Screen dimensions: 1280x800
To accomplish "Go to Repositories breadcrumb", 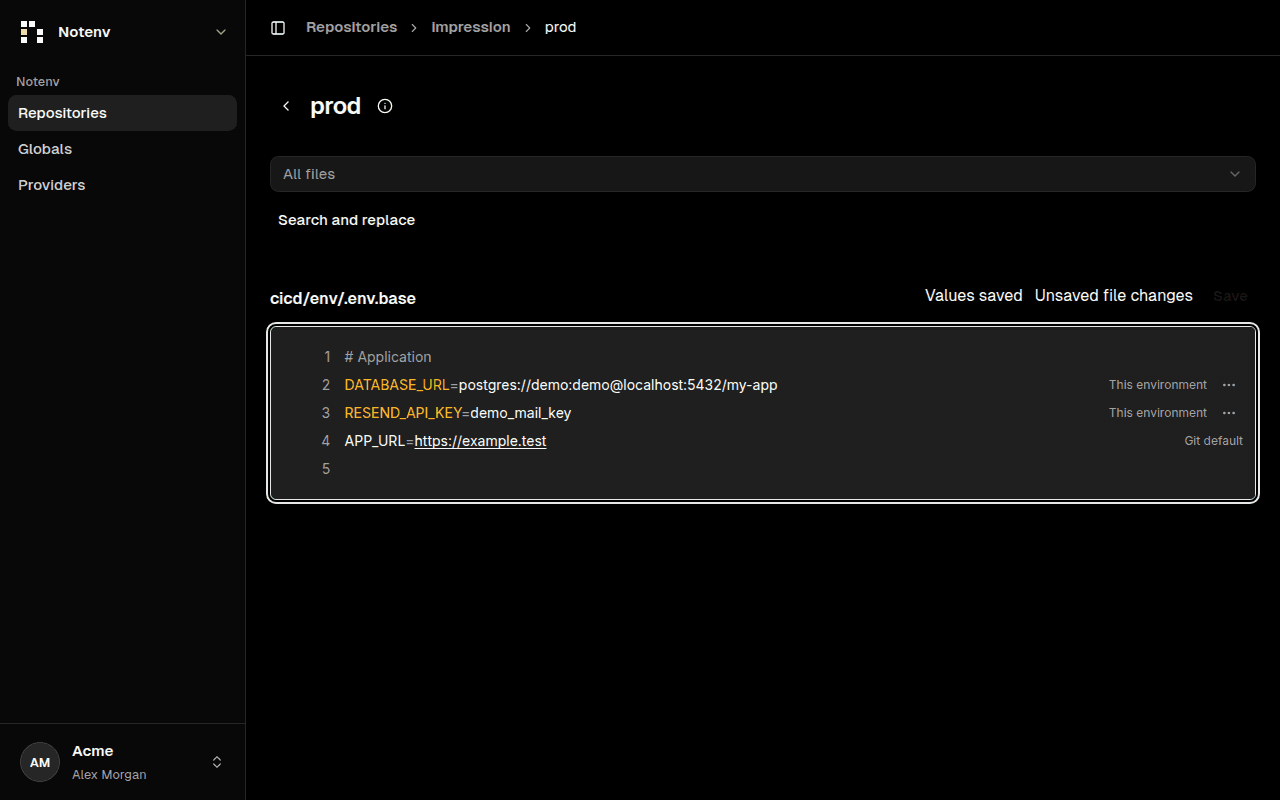I will 351,27.
